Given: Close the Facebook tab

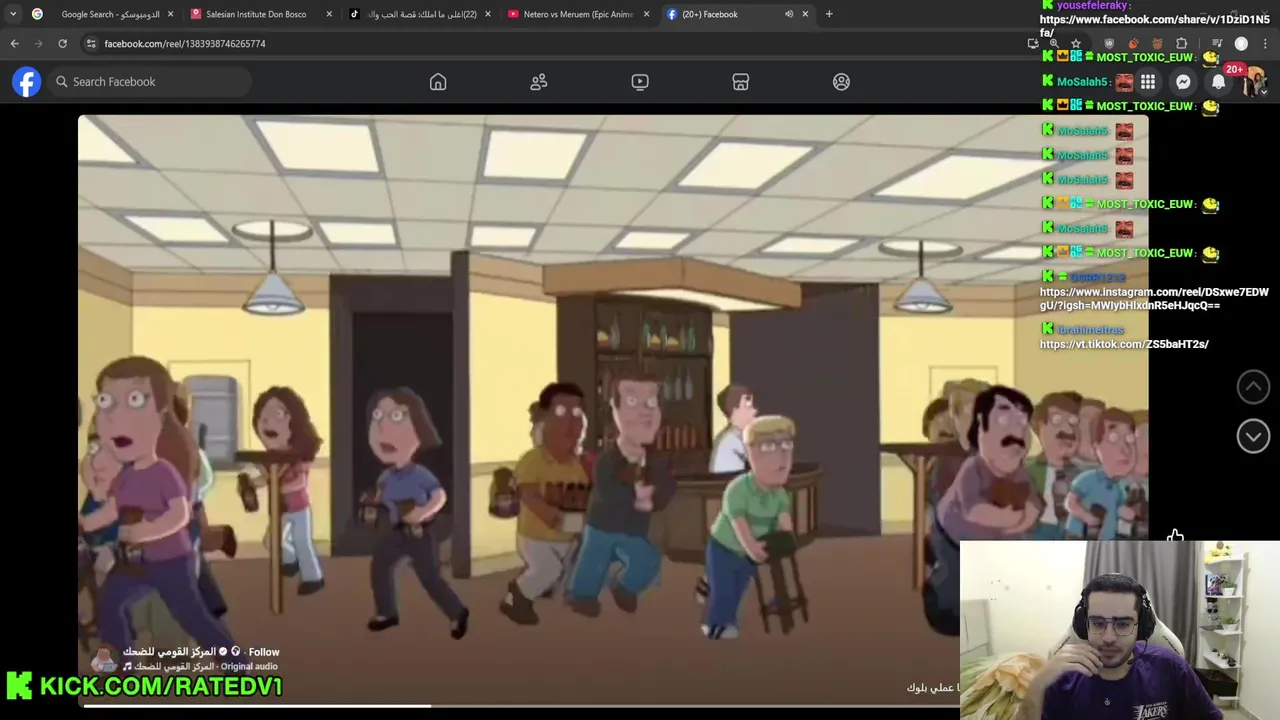Looking at the screenshot, I should (805, 14).
